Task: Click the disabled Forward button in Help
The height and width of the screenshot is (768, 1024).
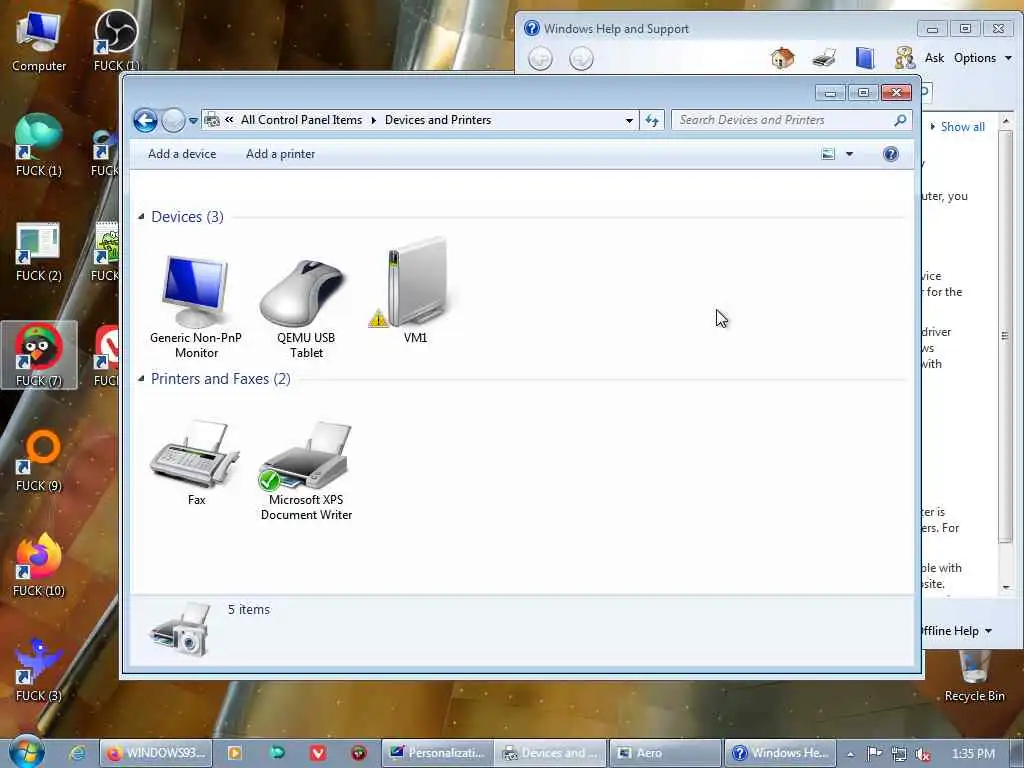Action: click(581, 59)
